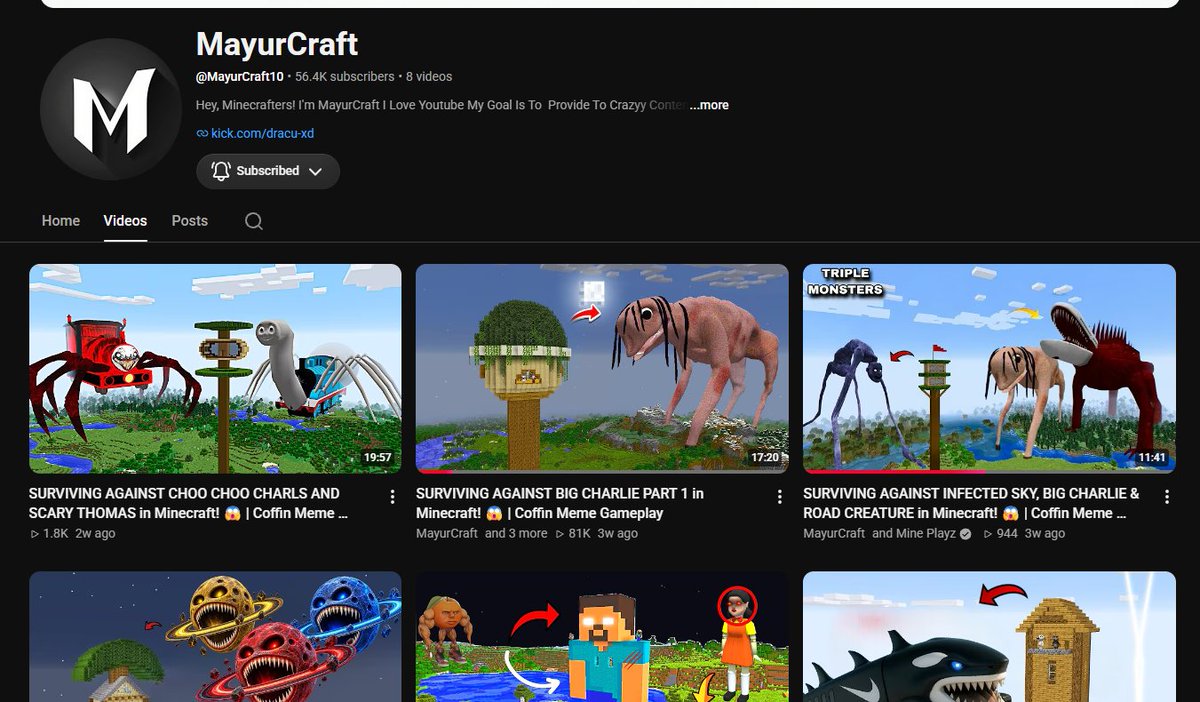The image size is (1200, 702).
Task: Click the 56.4K subscribers count
Action: tap(345, 76)
